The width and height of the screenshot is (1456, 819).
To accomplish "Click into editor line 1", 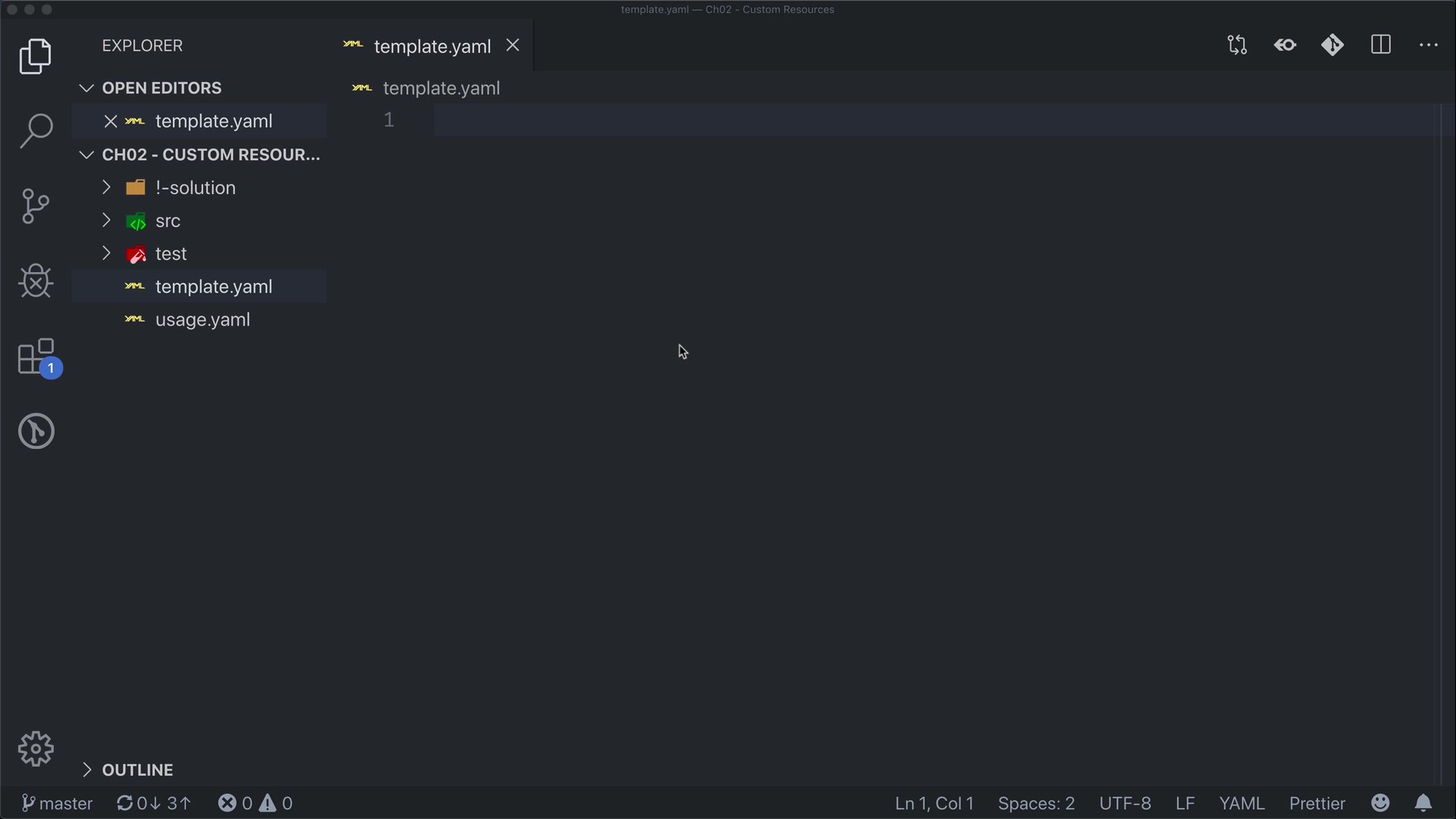I will coord(758,121).
